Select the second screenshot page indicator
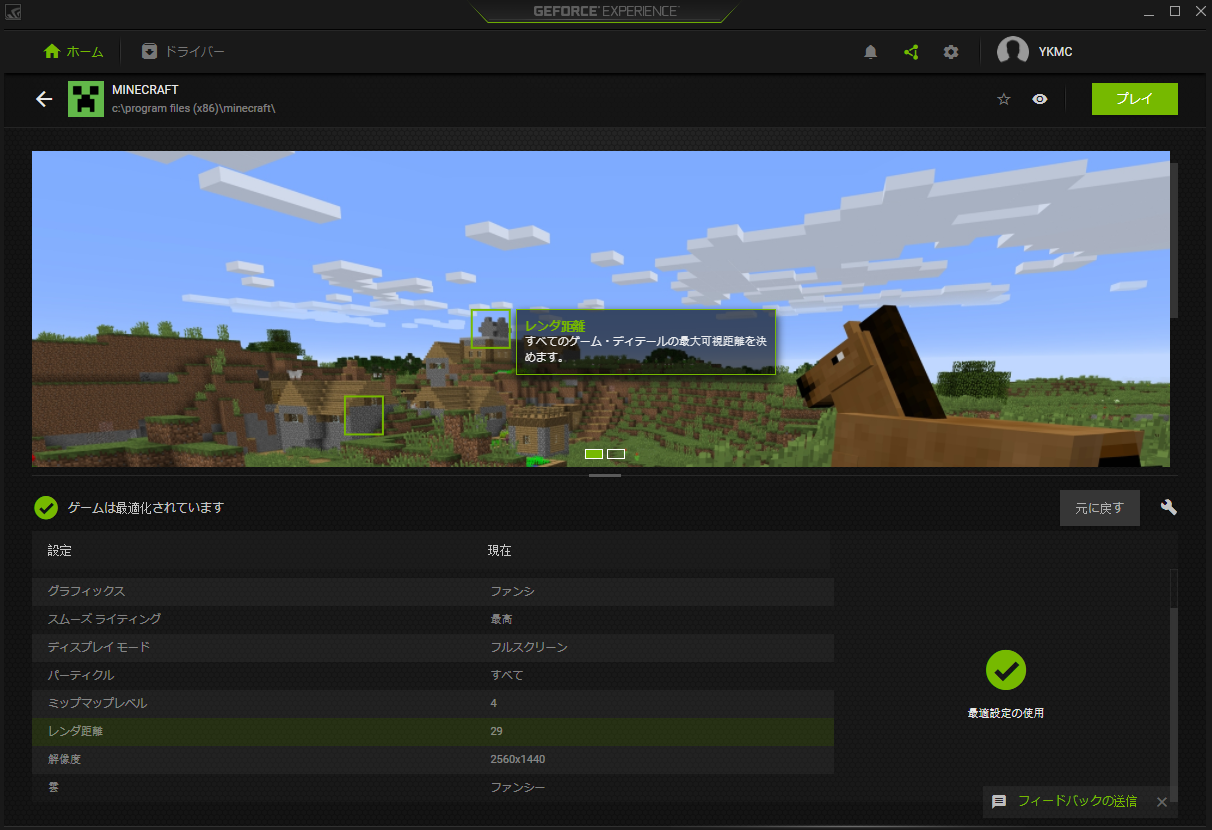 coord(616,454)
